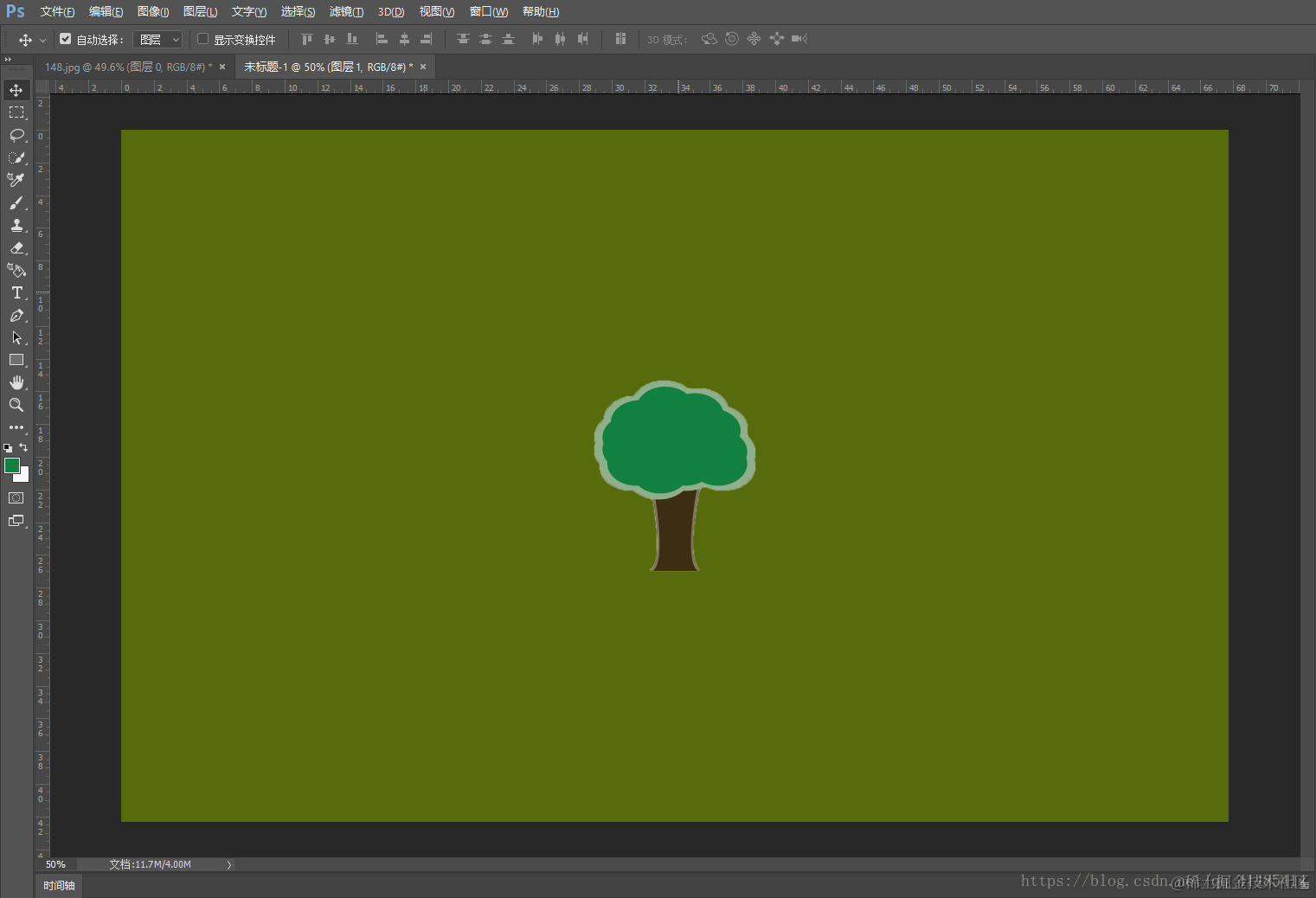The image size is (1316, 898).
Task: Click the Photoshop Ps logo
Action: tap(16, 11)
